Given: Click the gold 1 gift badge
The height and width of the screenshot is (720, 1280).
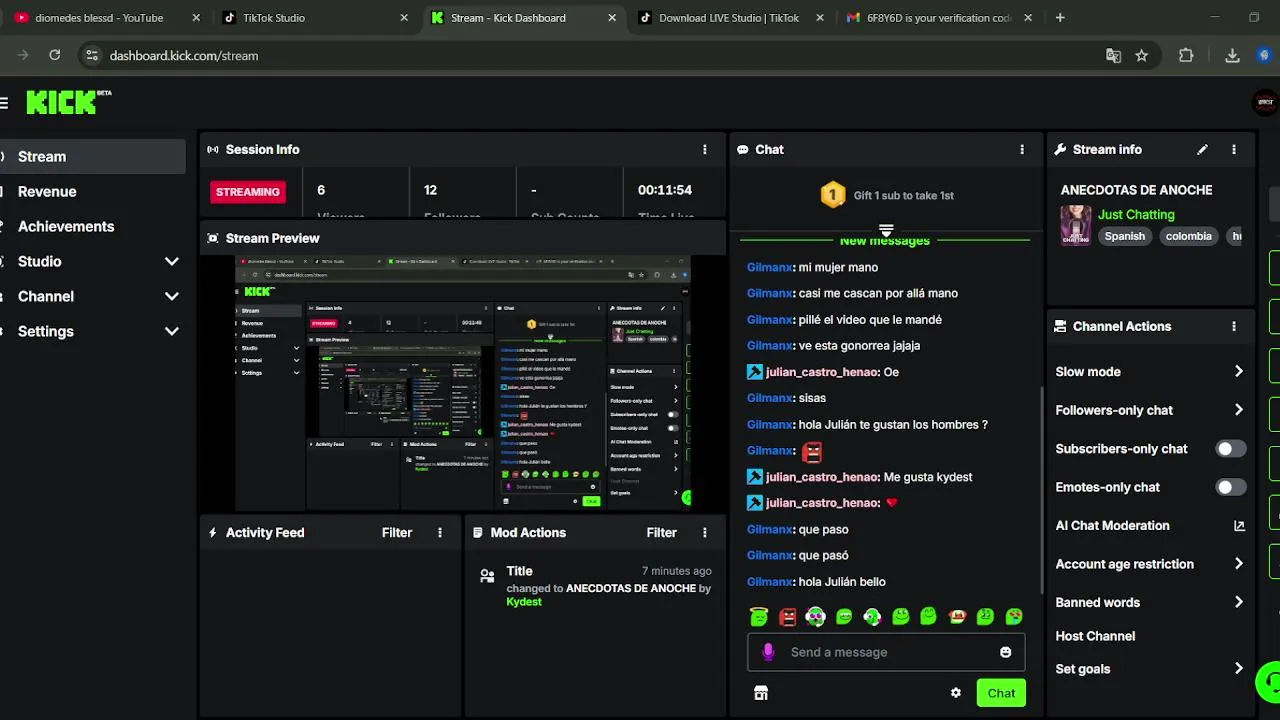Looking at the screenshot, I should tap(833, 195).
